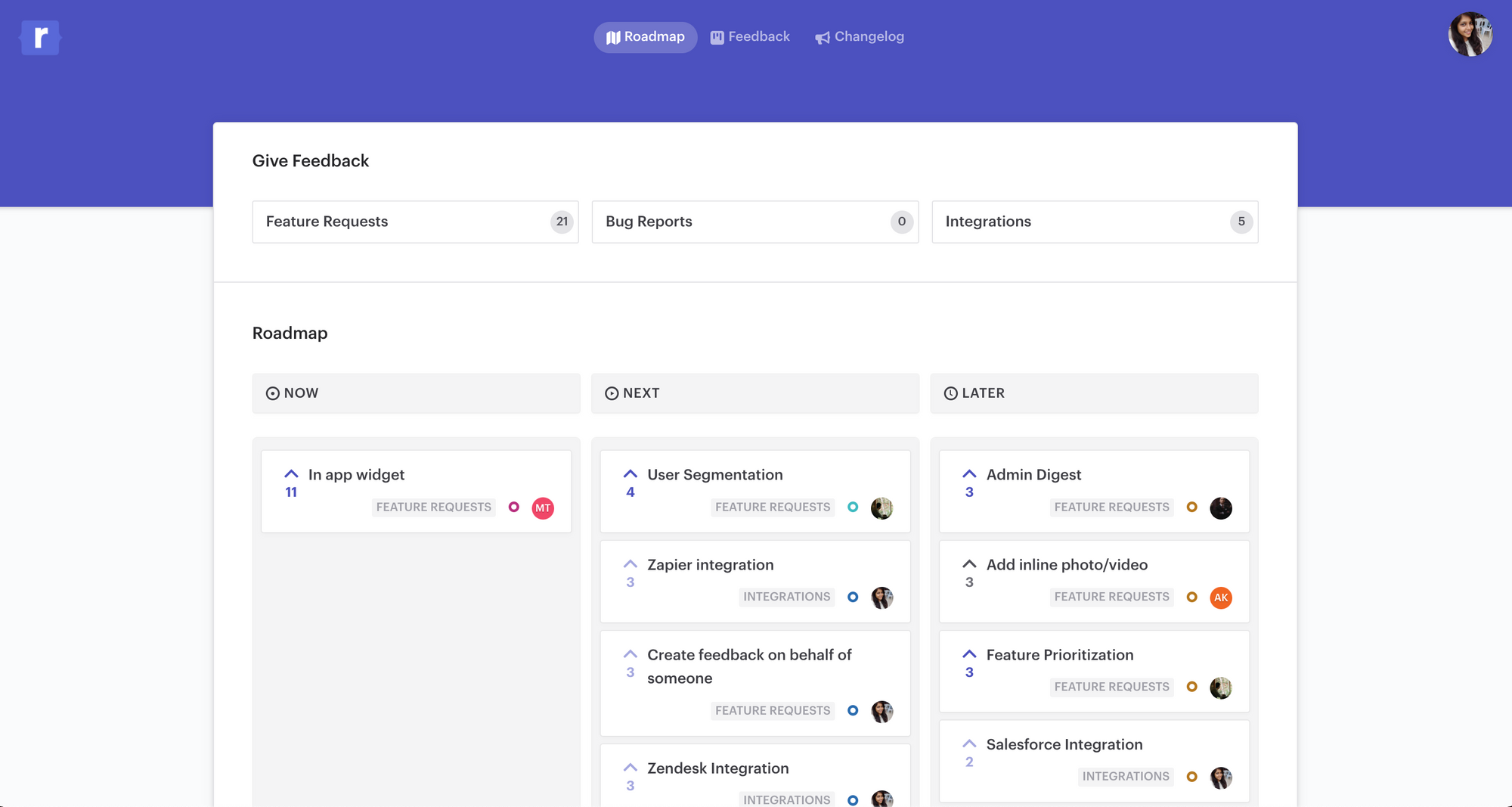Click the MT avatar on In app widget

click(543, 508)
